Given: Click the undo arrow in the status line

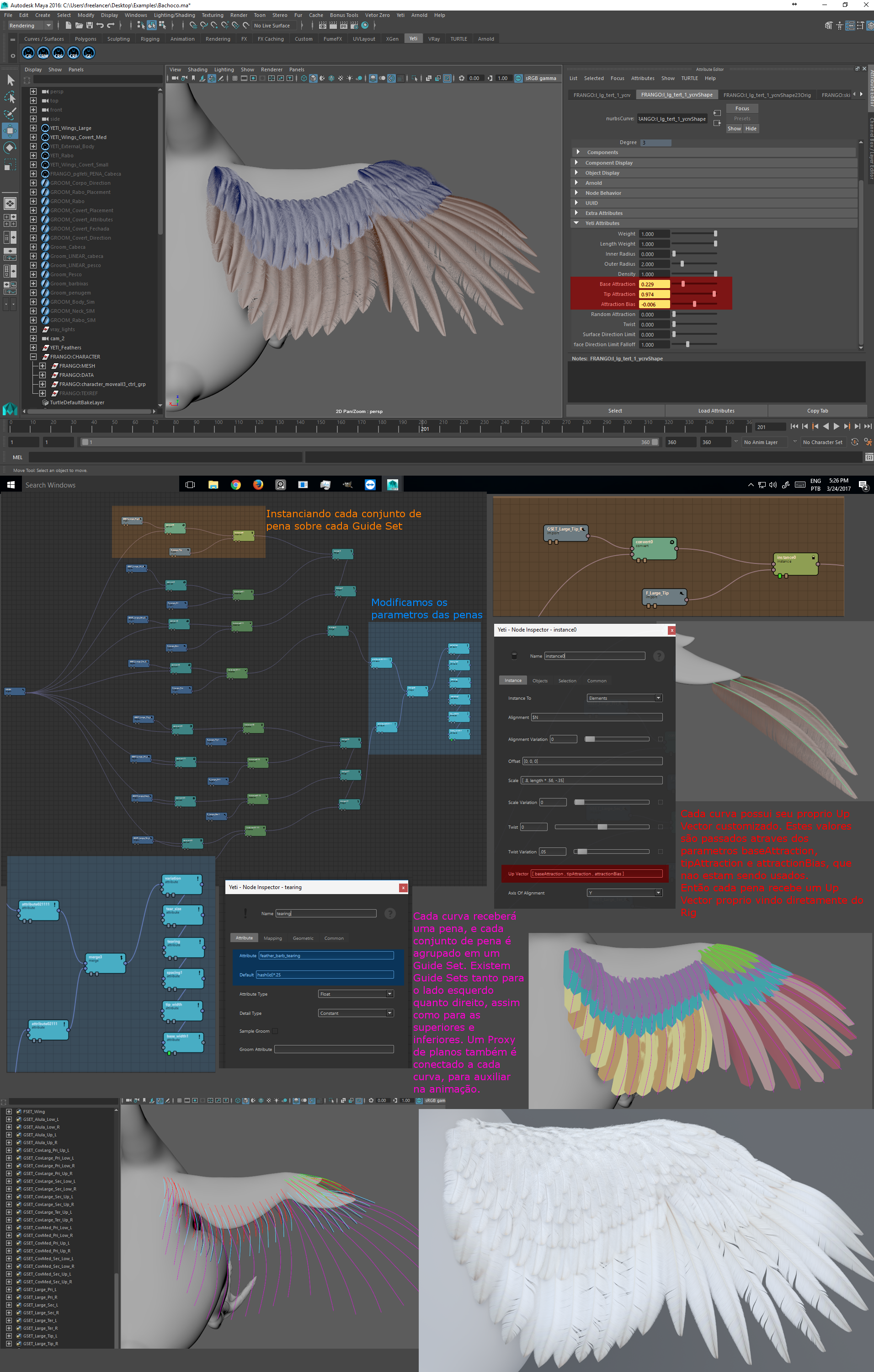Looking at the screenshot, I should [100, 26].
